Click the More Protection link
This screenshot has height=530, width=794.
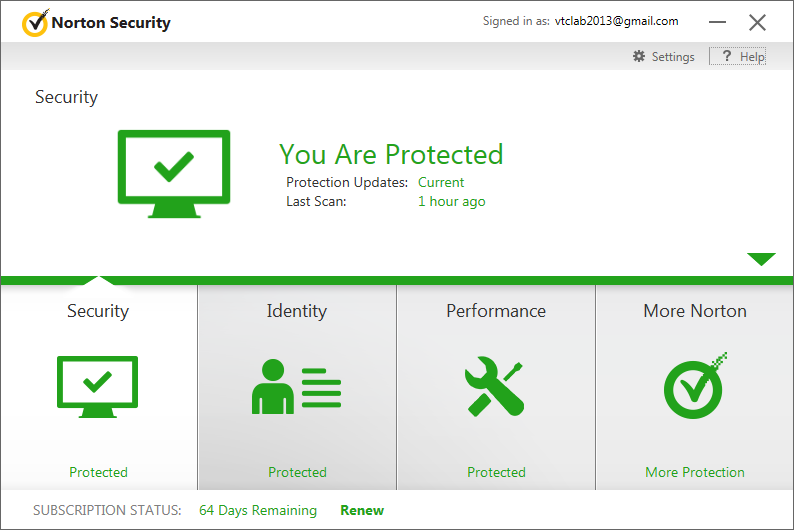pyautogui.click(x=695, y=472)
